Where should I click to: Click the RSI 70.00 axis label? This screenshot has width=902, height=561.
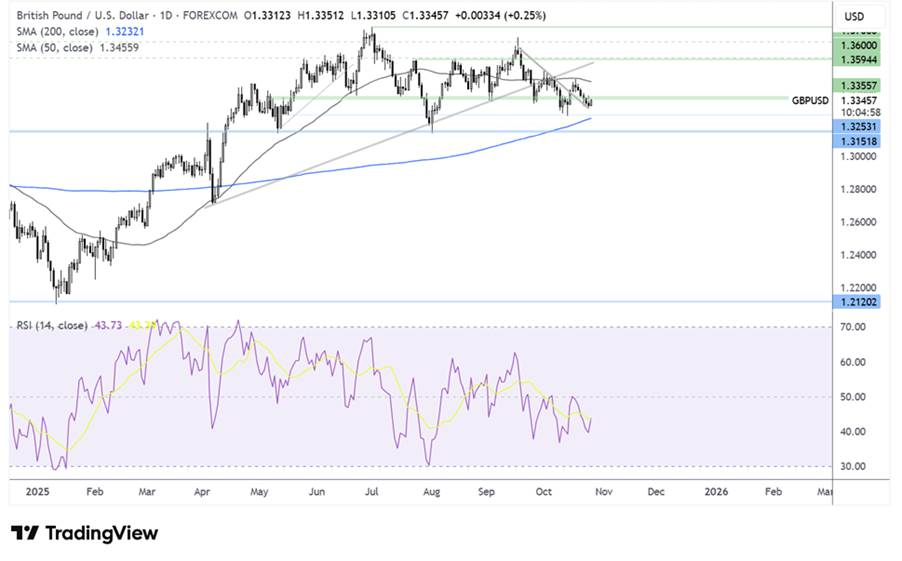click(853, 327)
